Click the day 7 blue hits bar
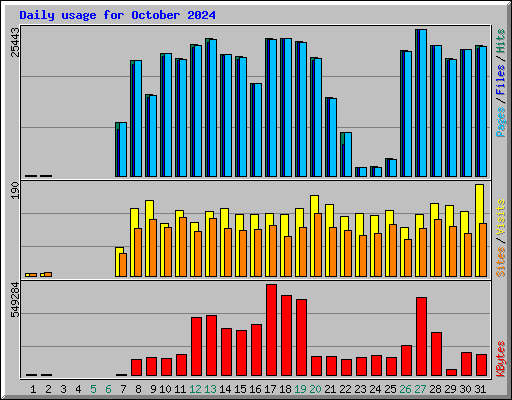The image size is (512, 400). pyautogui.click(x=123, y=149)
